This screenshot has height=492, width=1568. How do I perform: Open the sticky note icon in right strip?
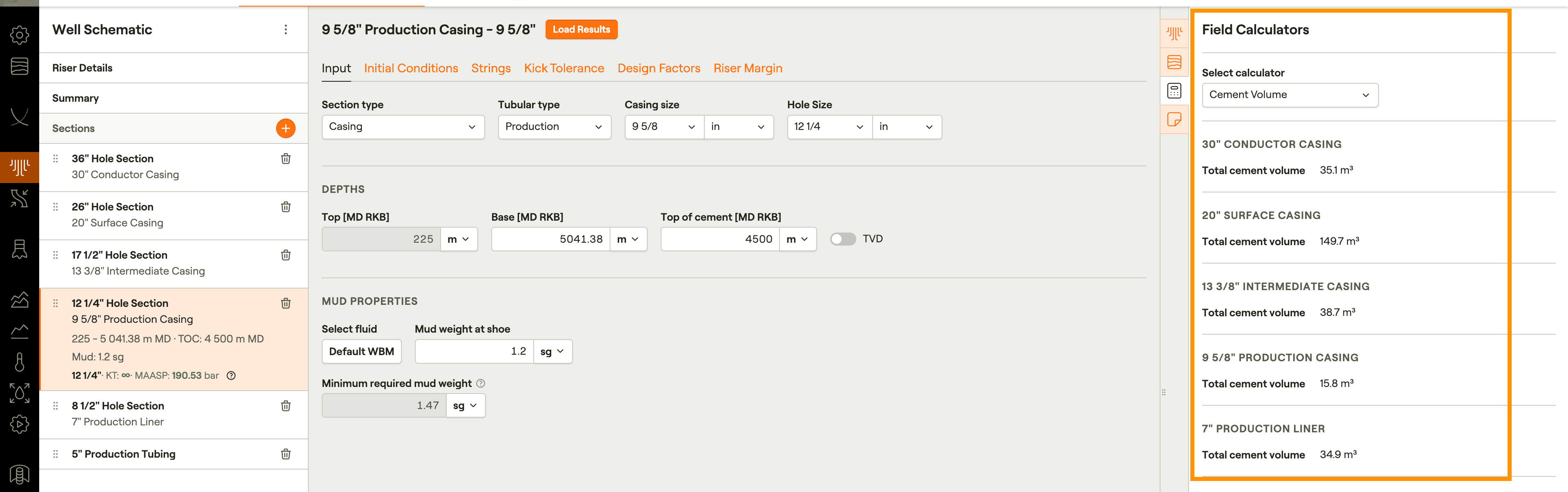coord(1174,119)
